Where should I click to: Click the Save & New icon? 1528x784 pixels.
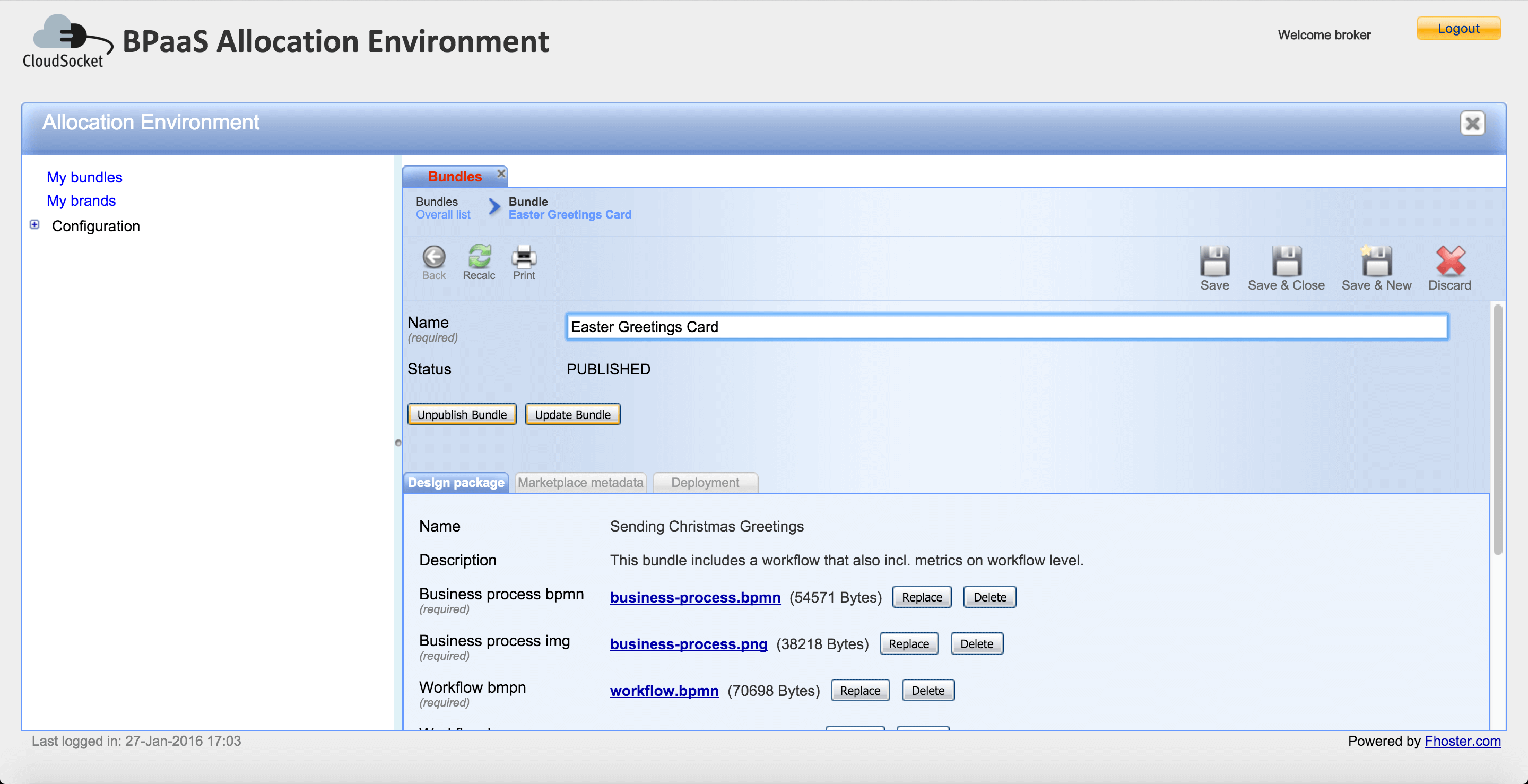point(1376,261)
